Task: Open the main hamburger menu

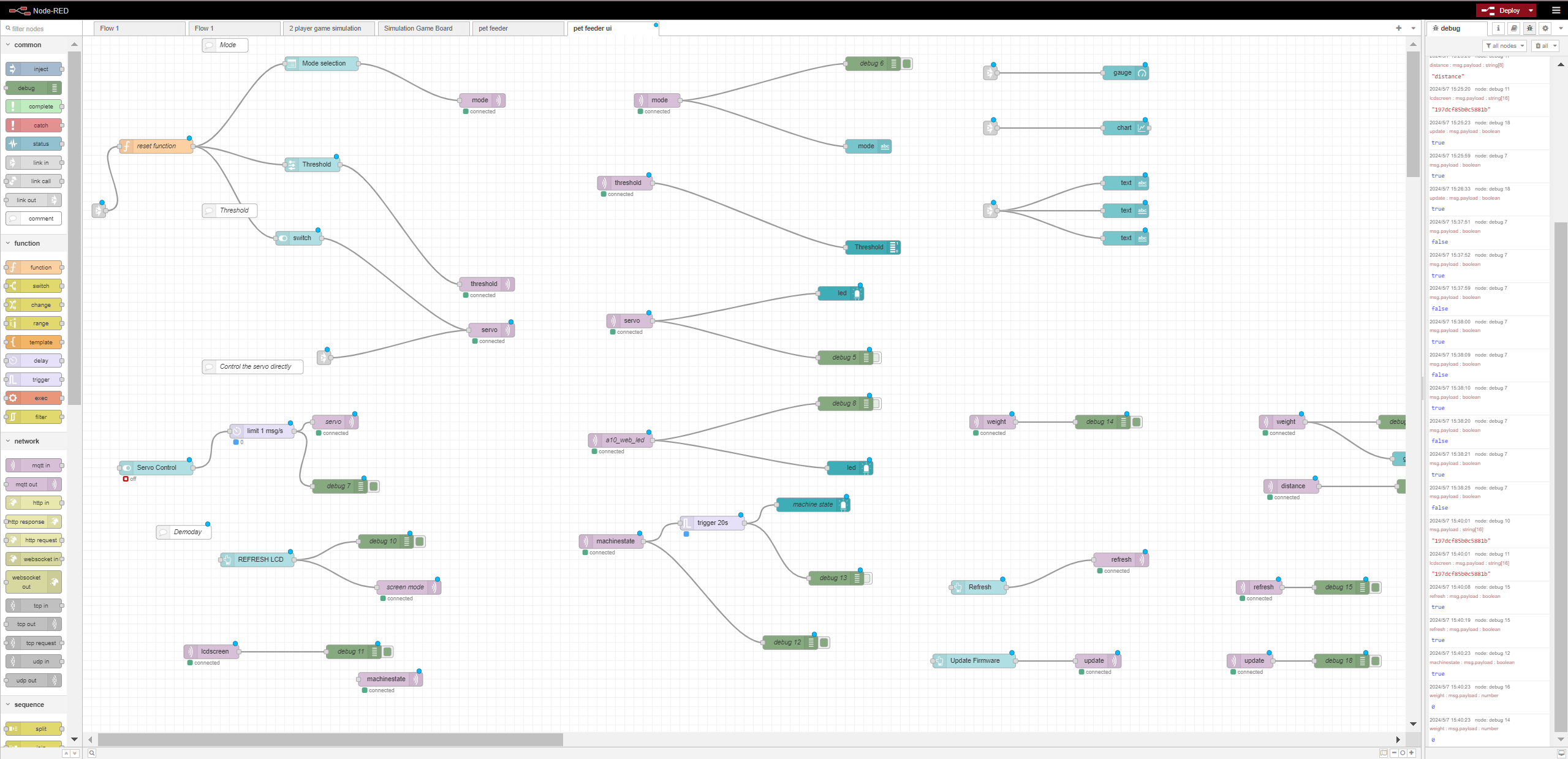Action: (x=1556, y=10)
